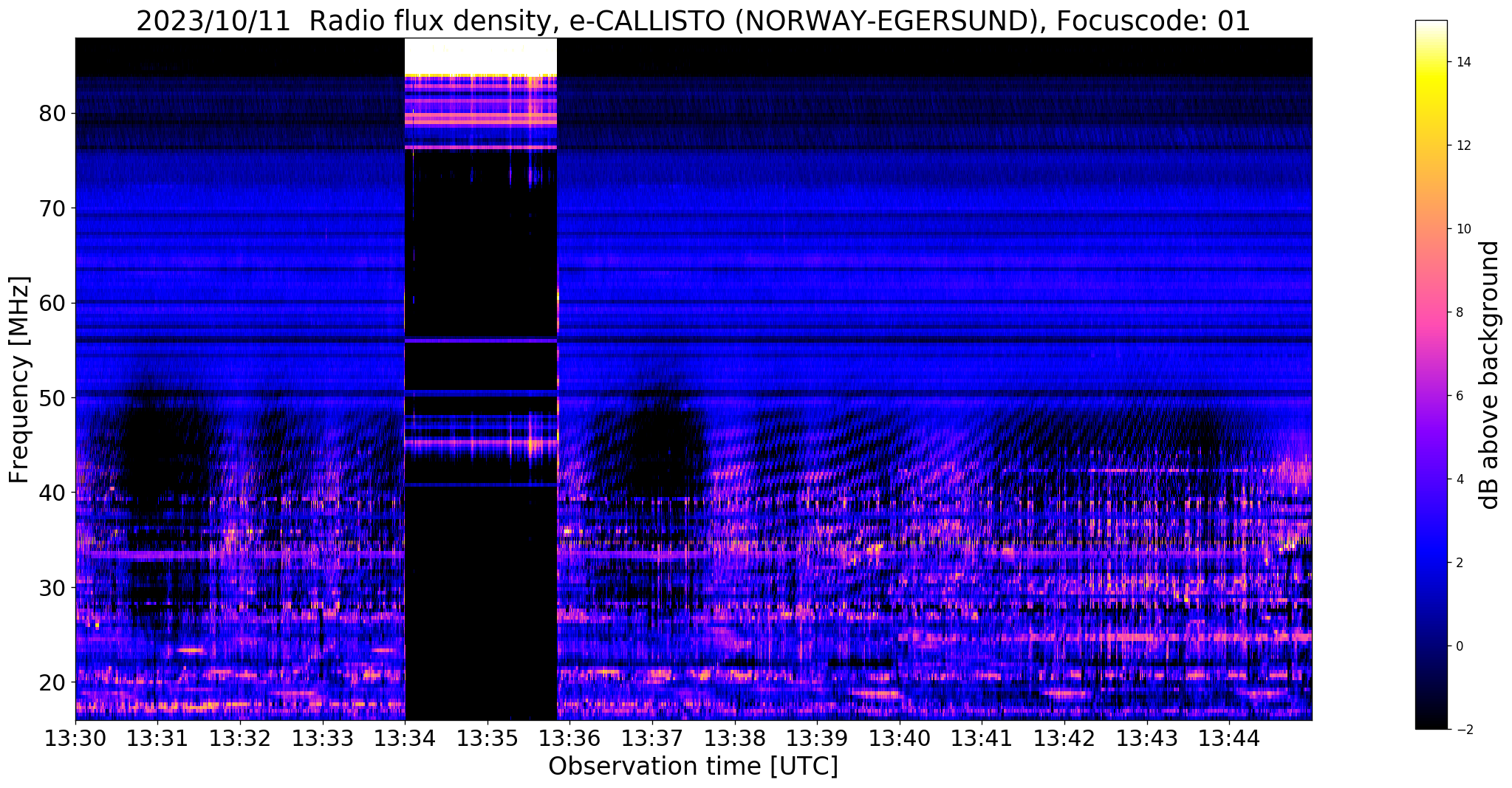Viewport: 1512px width, 788px height.
Task: Click the colorbar tick label −2
Action: click(x=1463, y=730)
